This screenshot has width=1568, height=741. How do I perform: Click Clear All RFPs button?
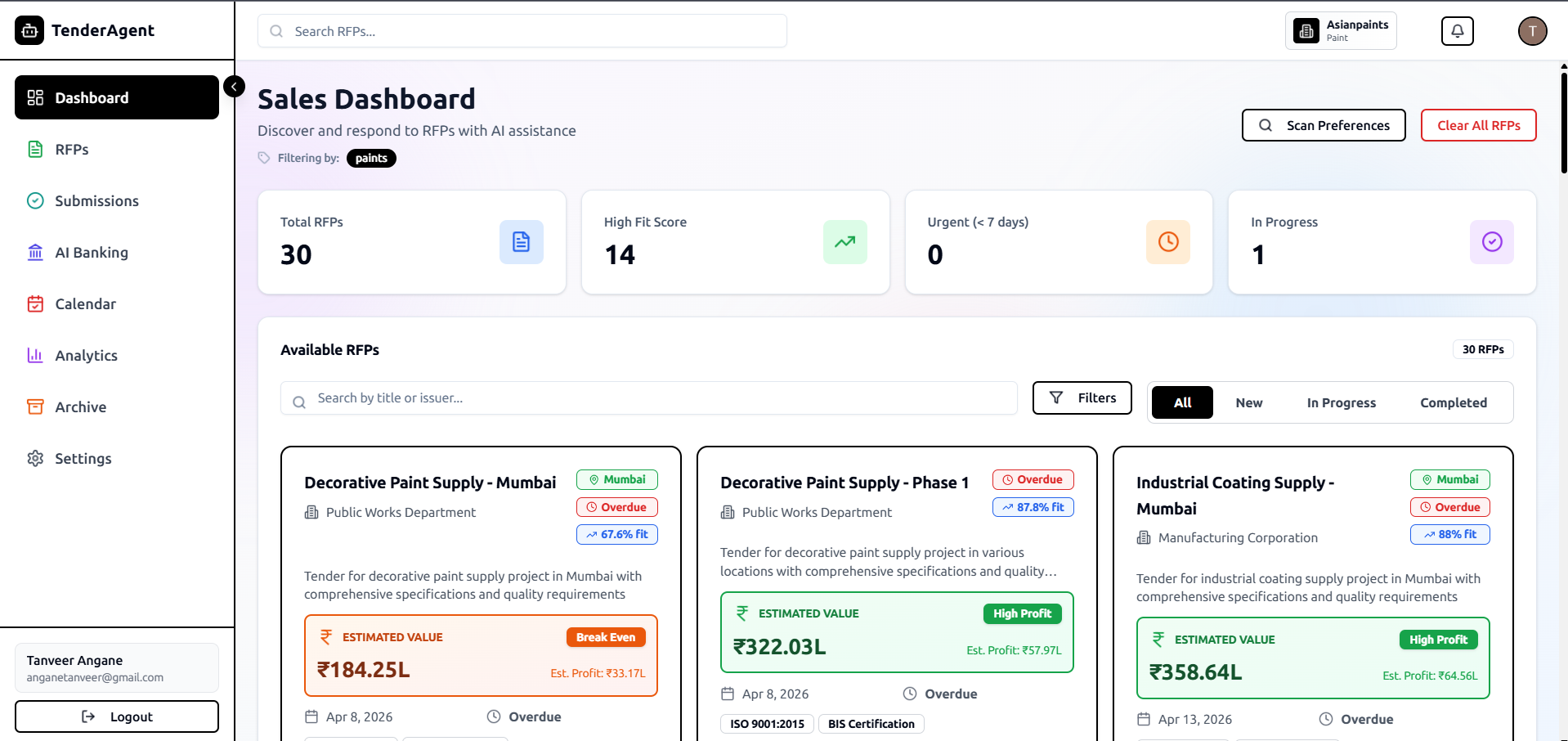[x=1479, y=125]
